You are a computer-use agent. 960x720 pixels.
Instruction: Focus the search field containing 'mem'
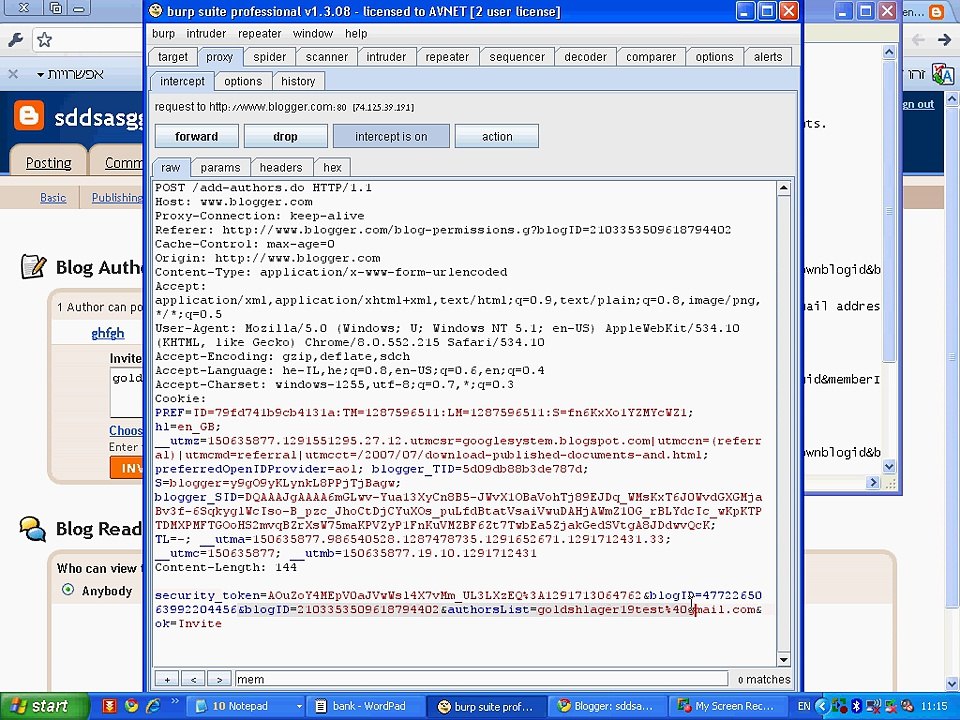click(x=481, y=679)
